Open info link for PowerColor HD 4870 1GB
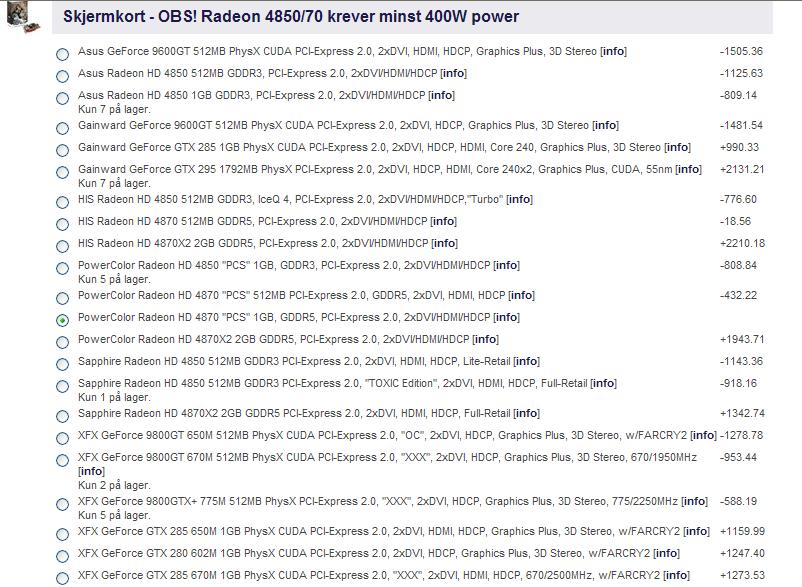 pyautogui.click(x=506, y=317)
